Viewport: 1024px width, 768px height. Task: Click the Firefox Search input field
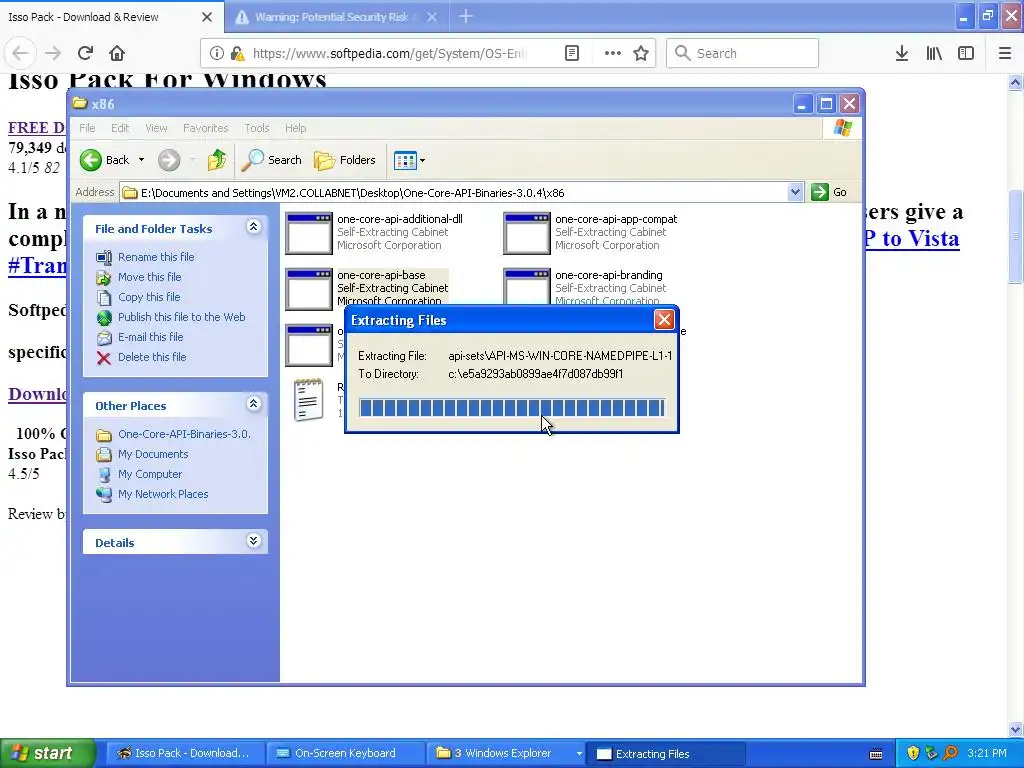tap(743, 54)
